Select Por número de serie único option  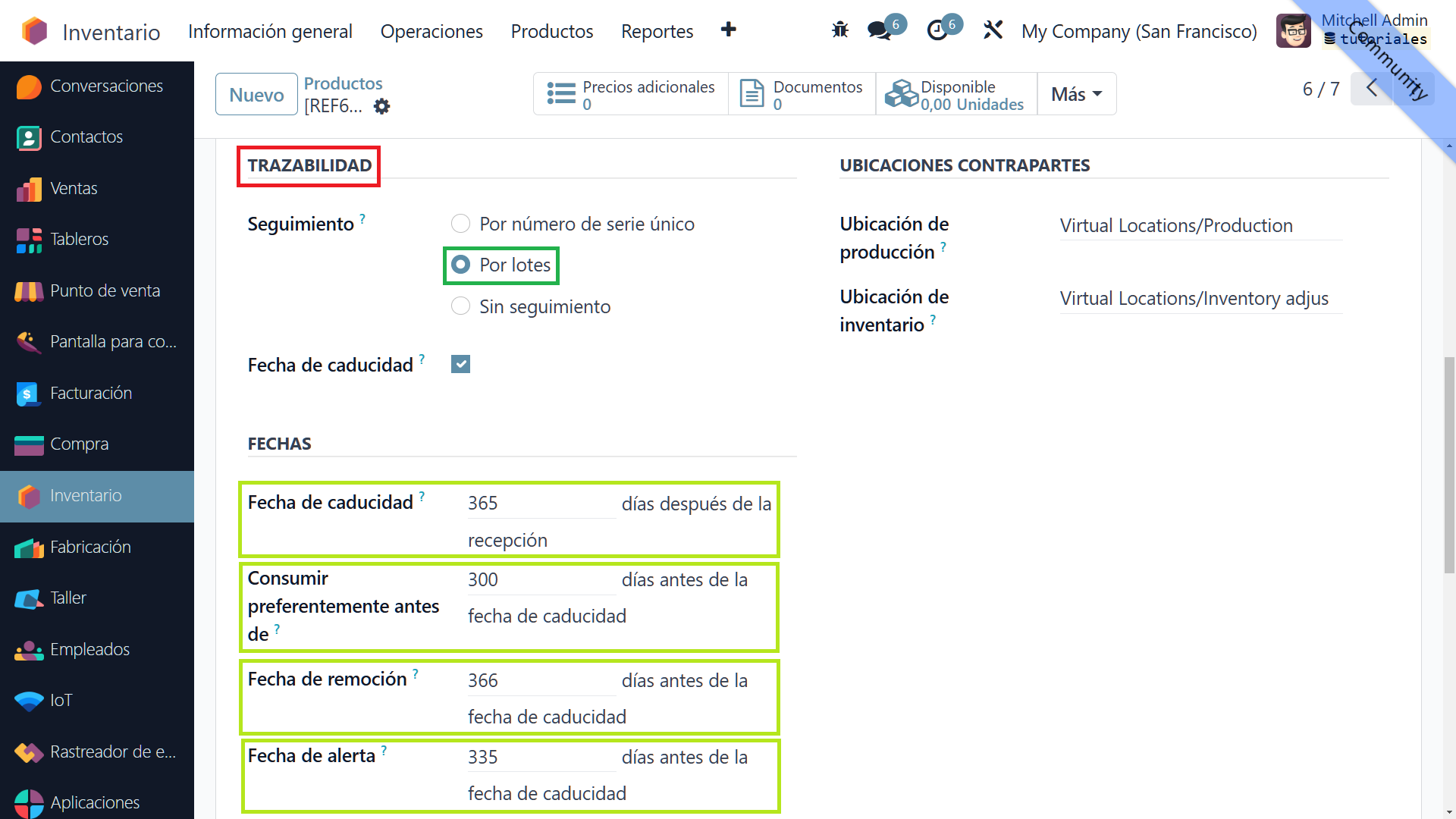pyautogui.click(x=460, y=224)
